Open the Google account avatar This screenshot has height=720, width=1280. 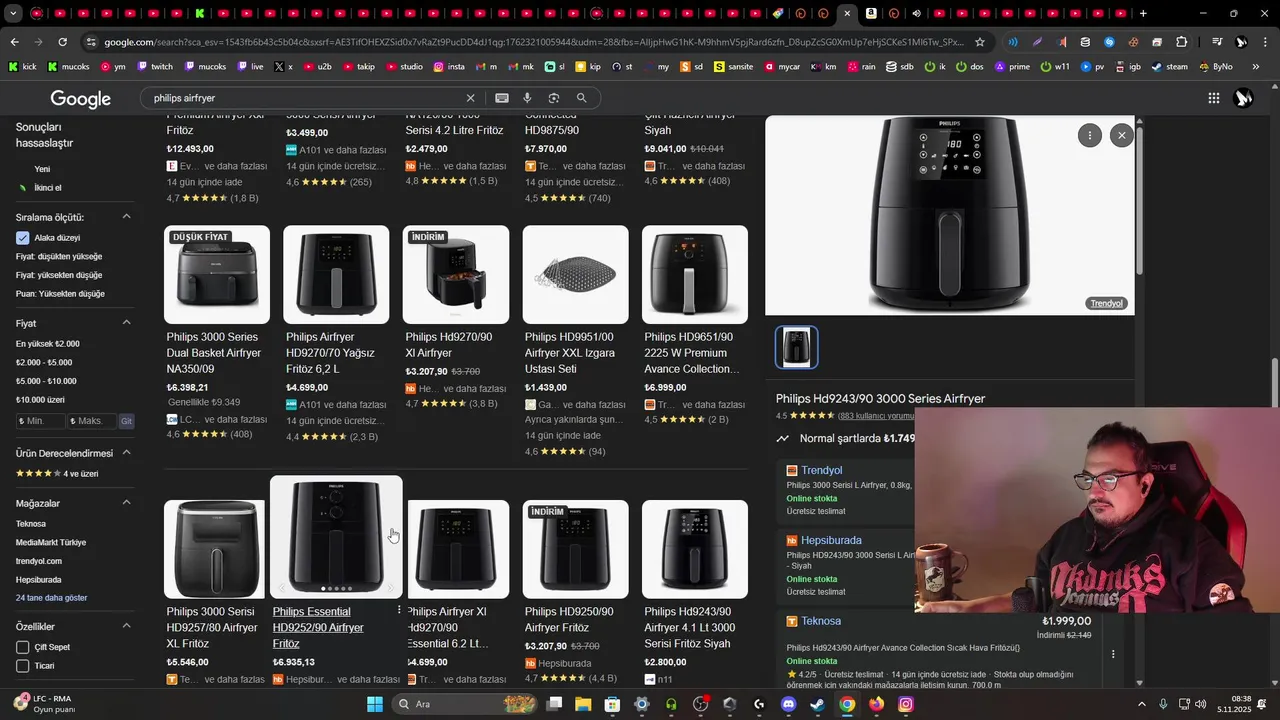[1244, 98]
